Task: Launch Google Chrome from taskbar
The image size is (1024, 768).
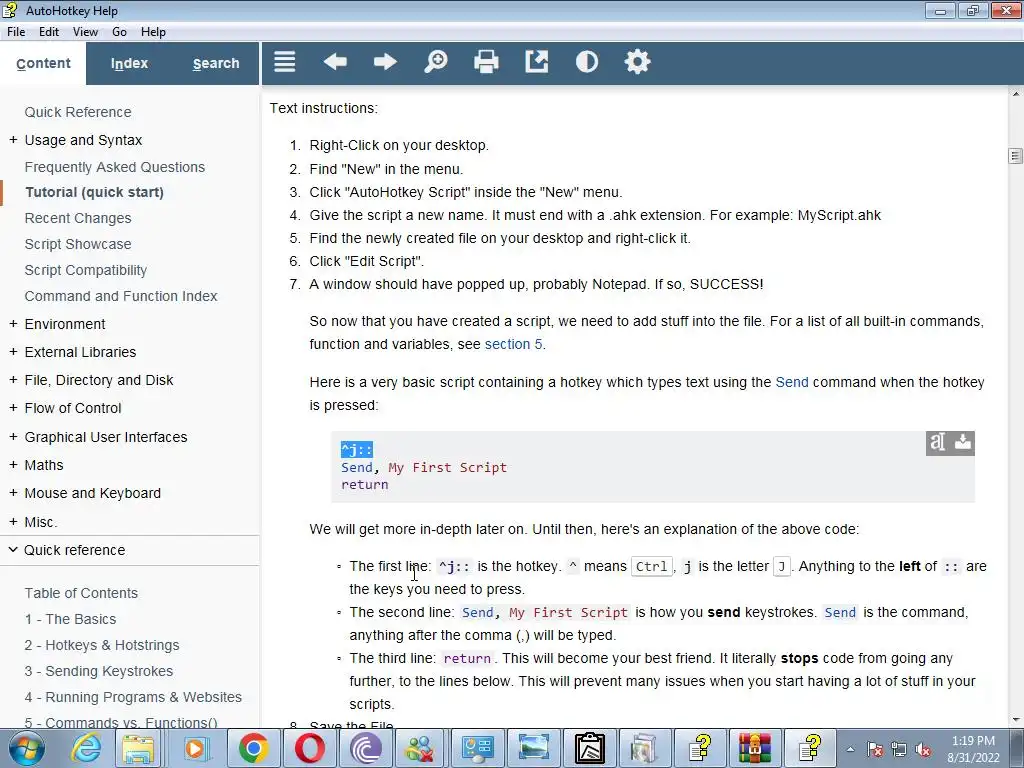Action: (x=254, y=748)
